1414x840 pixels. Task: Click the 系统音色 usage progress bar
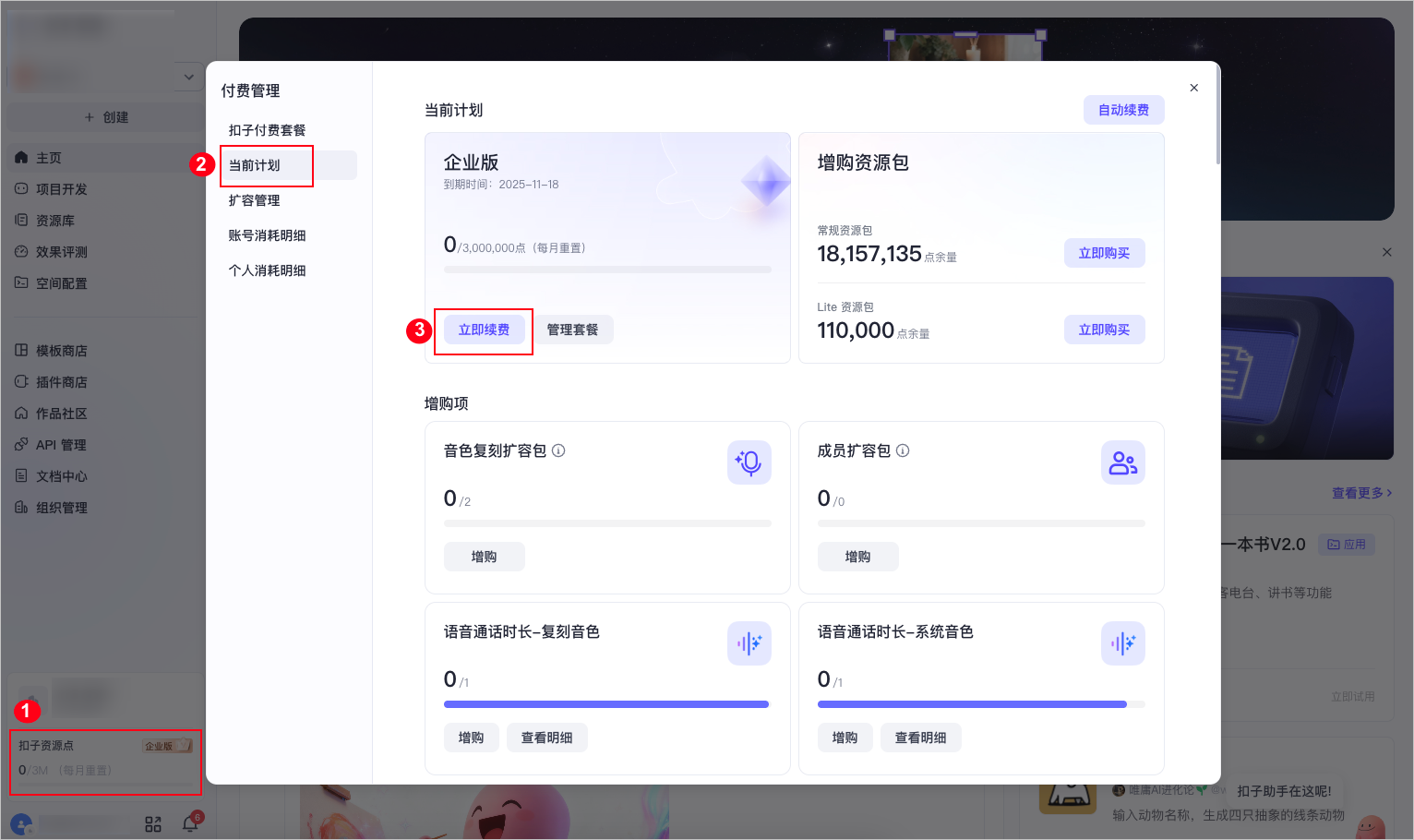click(x=981, y=704)
